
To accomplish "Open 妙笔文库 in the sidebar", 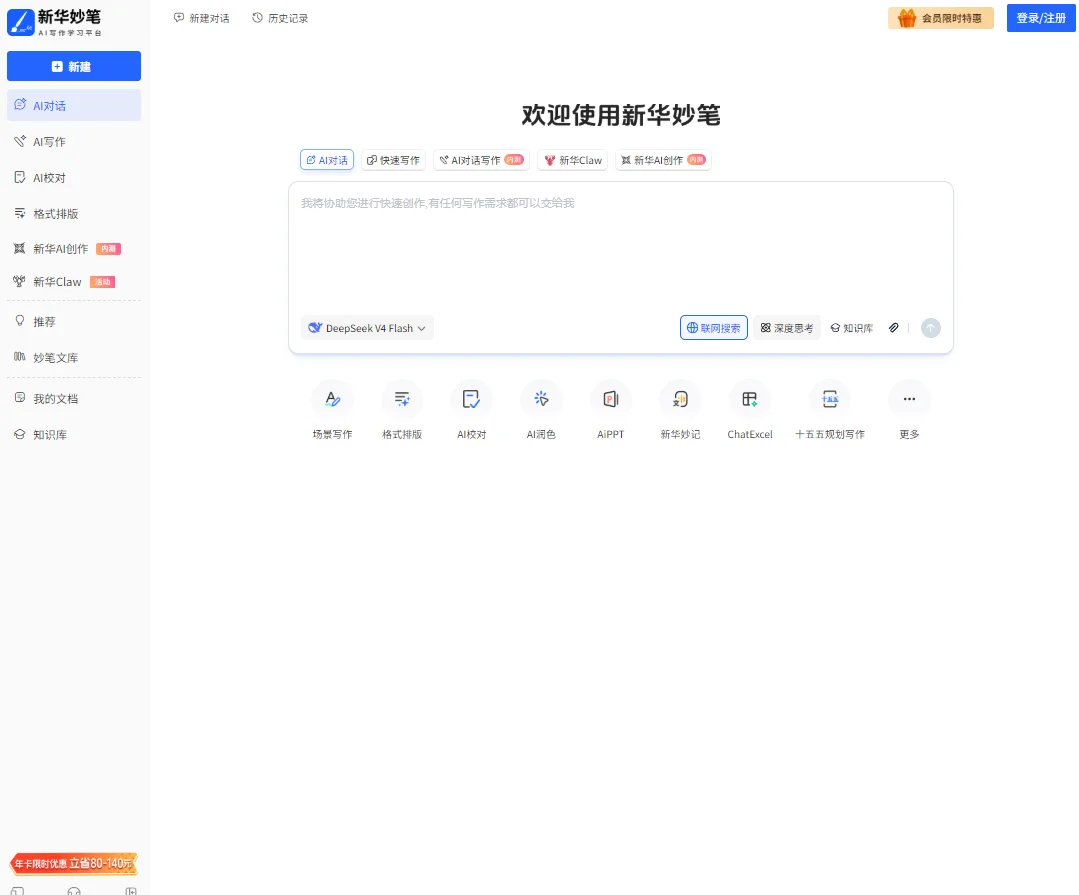I will pos(74,357).
